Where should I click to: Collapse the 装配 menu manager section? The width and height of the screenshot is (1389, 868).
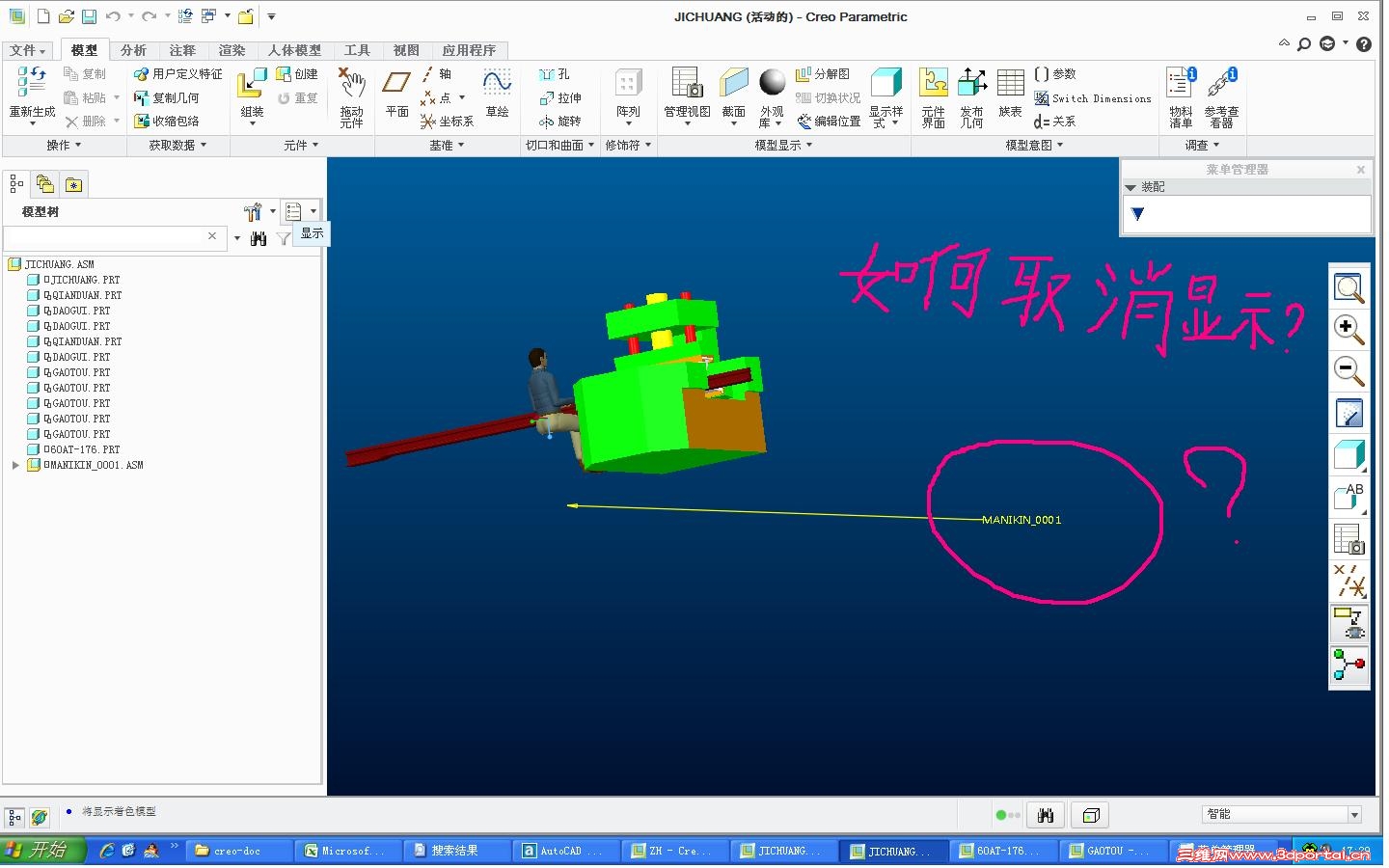click(1130, 187)
